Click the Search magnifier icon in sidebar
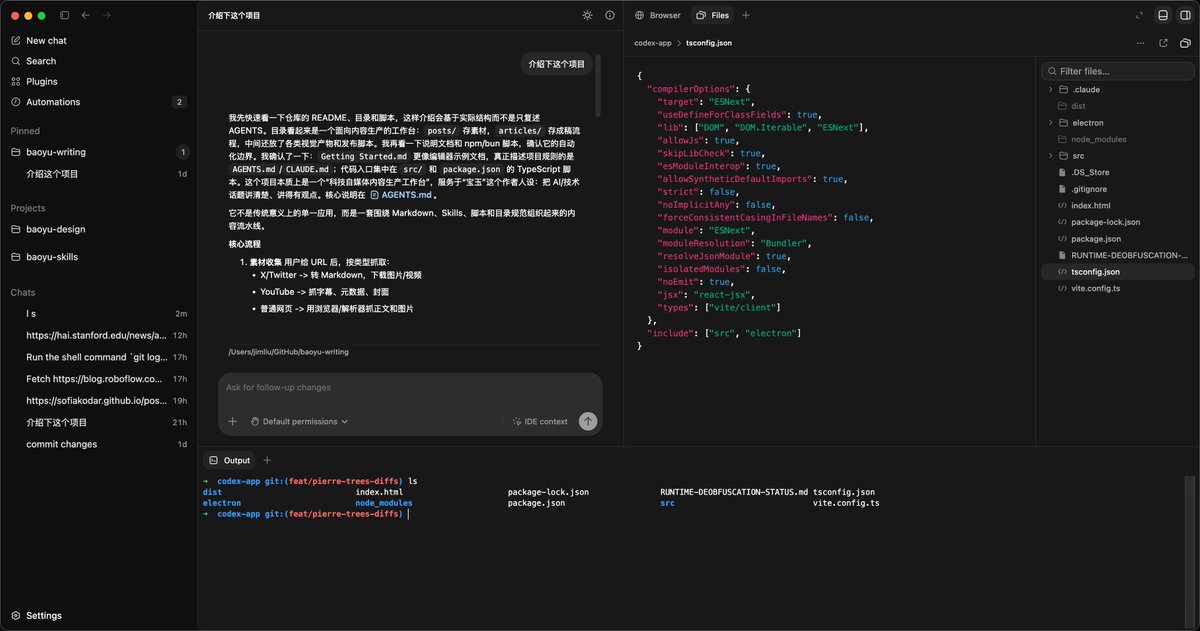The height and width of the screenshot is (631, 1200). 16,61
